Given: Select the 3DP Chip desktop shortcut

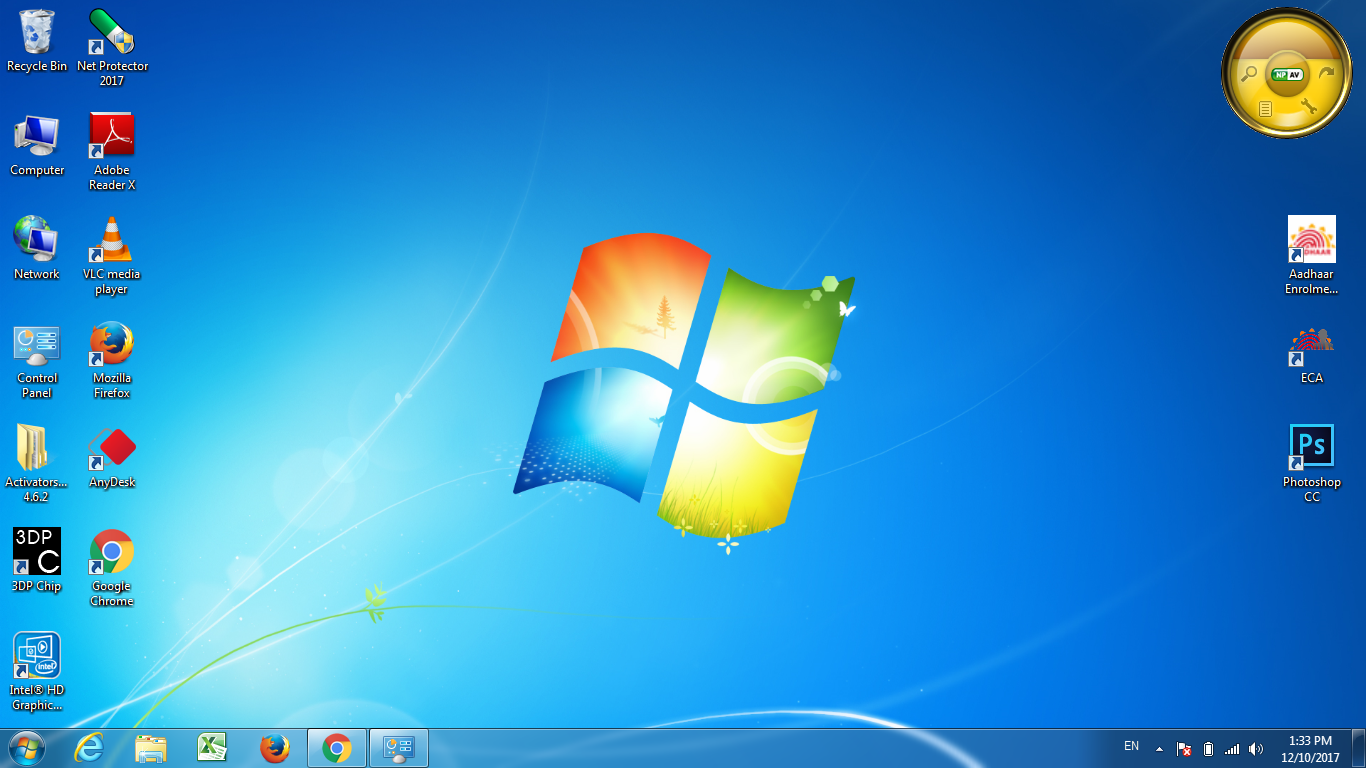Looking at the screenshot, I should tap(37, 560).
